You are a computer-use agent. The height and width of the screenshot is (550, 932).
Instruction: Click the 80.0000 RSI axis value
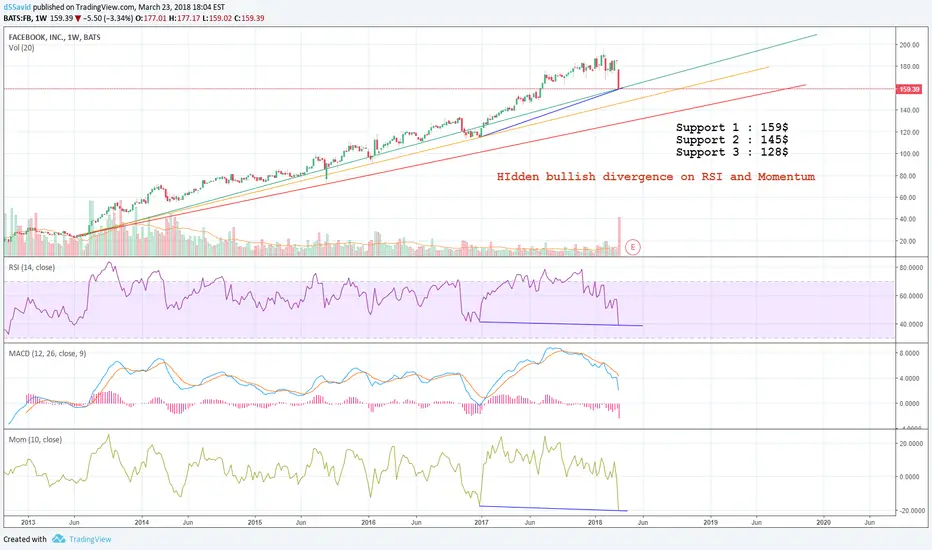[x=911, y=268]
